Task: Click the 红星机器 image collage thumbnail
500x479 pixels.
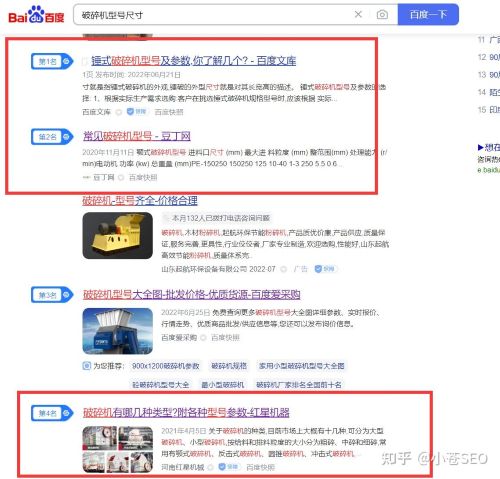Action: (x=118, y=449)
